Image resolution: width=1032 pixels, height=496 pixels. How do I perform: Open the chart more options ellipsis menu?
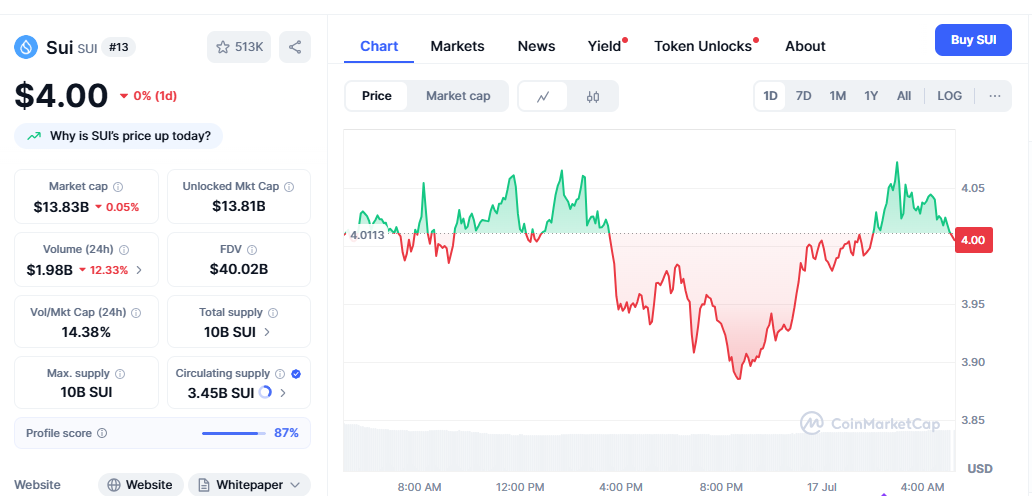pos(994,96)
